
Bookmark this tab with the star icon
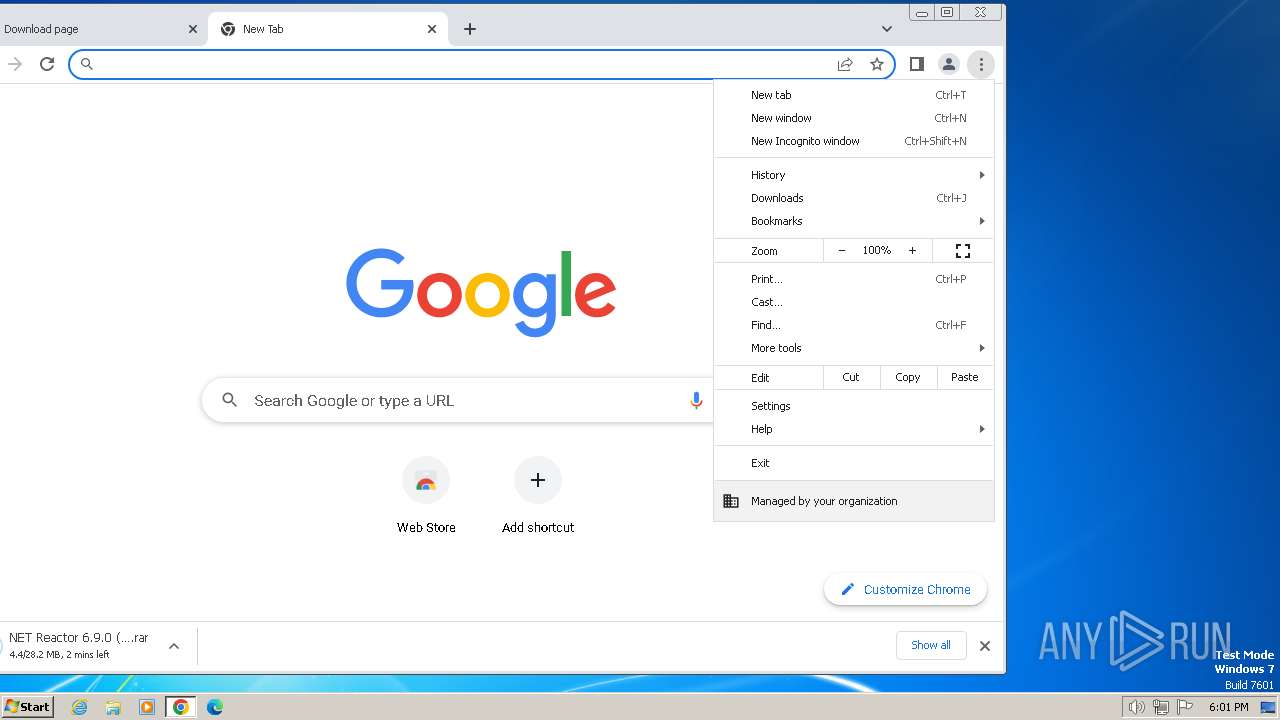877,64
